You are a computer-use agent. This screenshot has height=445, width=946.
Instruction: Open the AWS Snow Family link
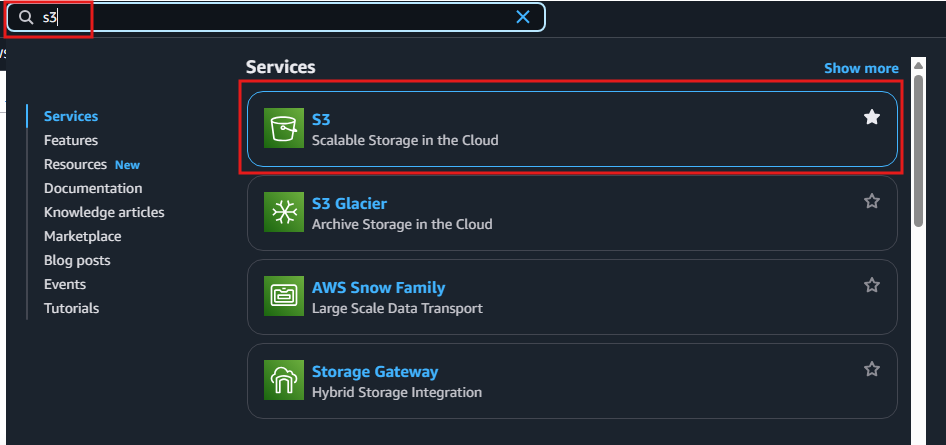pyautogui.click(x=378, y=287)
